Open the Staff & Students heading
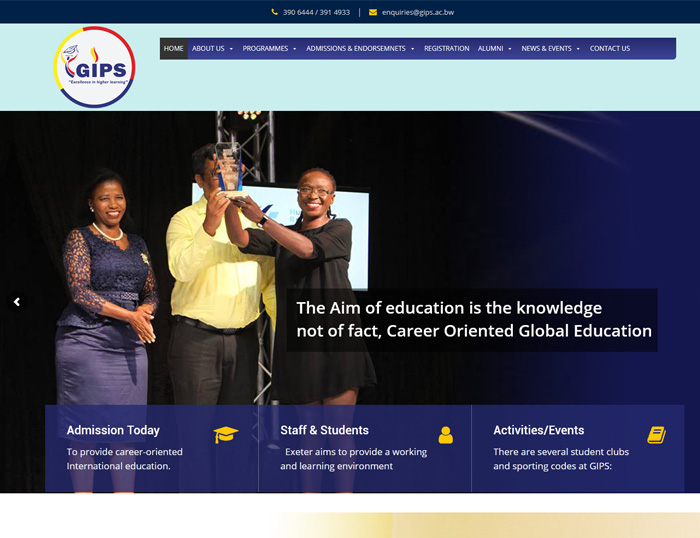 tap(324, 430)
